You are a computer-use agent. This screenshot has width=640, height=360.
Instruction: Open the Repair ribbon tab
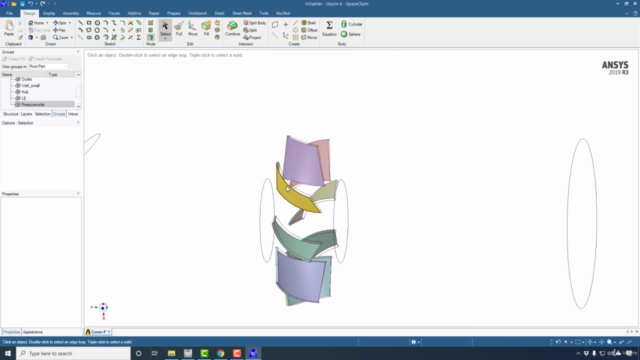click(154, 13)
